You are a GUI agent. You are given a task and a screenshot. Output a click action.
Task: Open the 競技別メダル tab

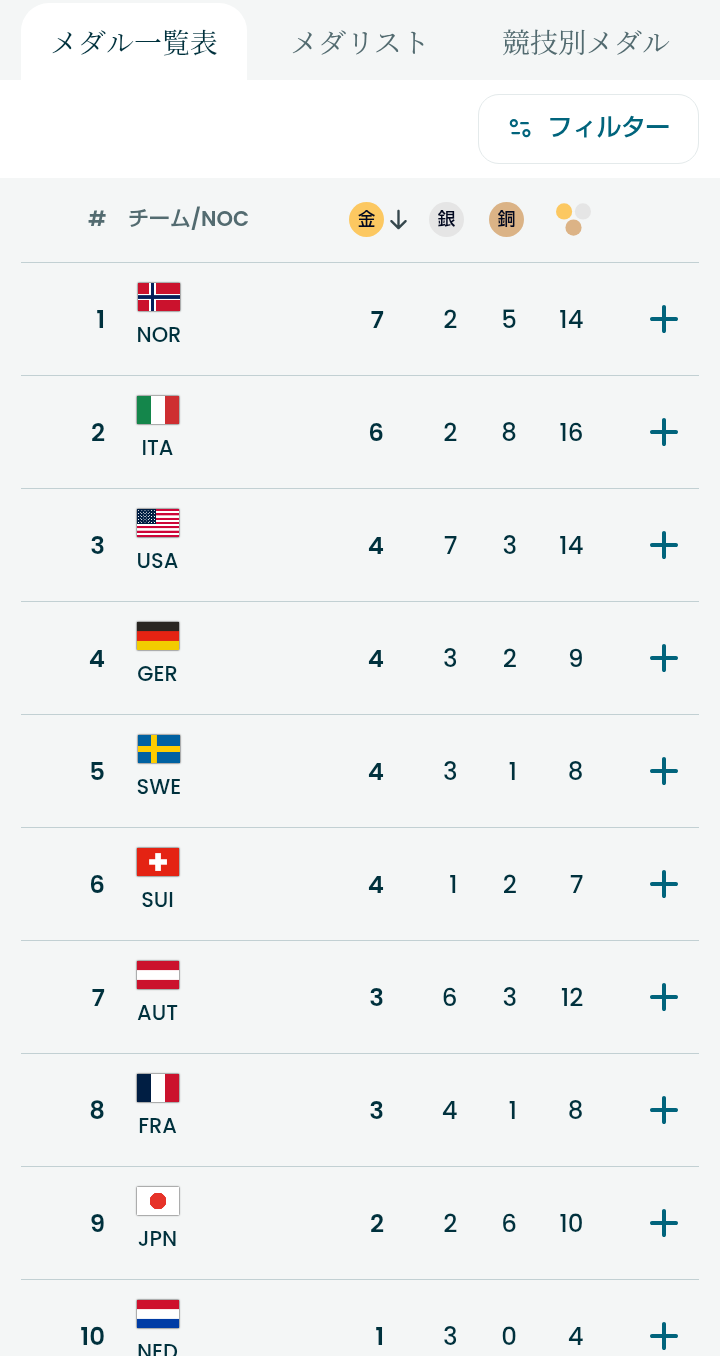[586, 43]
